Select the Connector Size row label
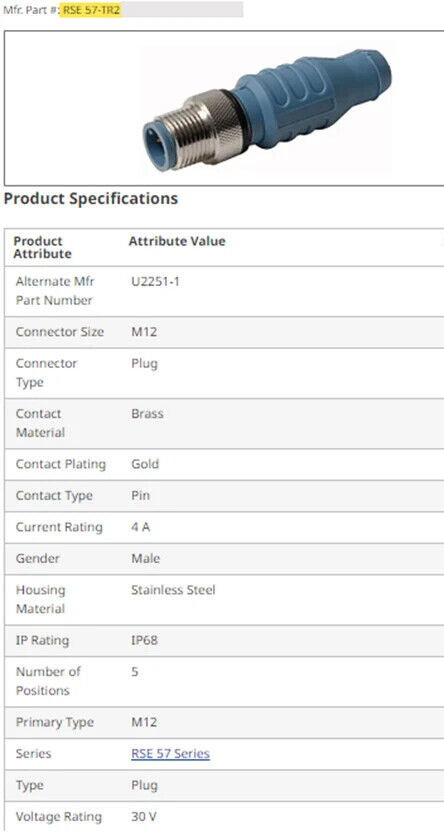 point(59,332)
